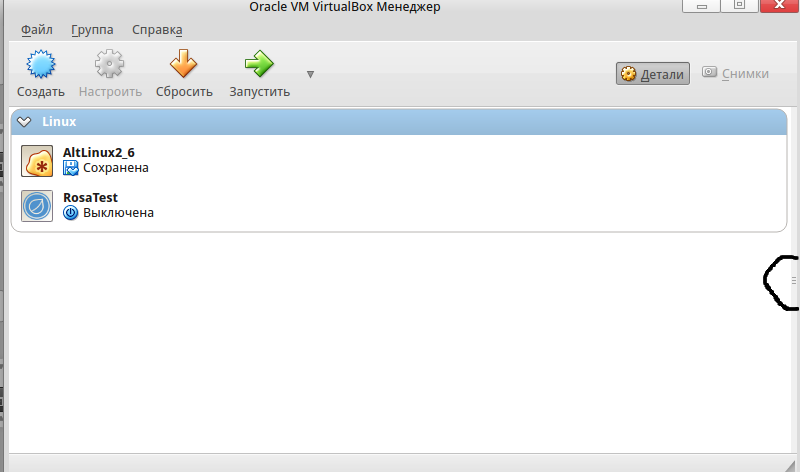The height and width of the screenshot is (472, 800).
Task: Click the Сохранена status text
Action: 116,168
